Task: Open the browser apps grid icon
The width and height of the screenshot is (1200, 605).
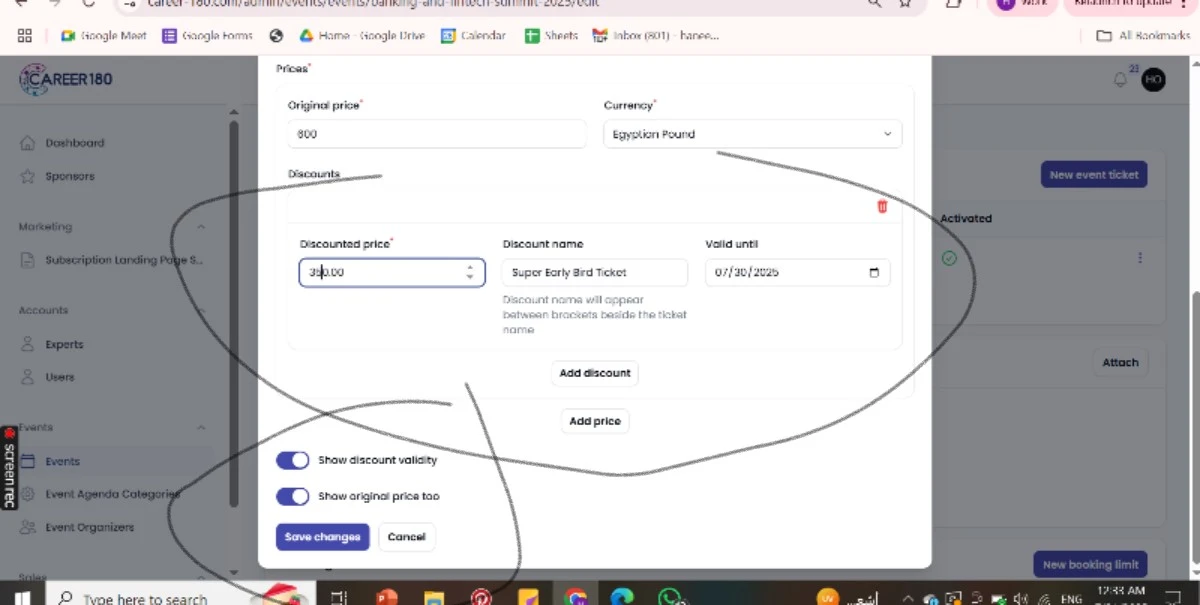Action: 25,35
